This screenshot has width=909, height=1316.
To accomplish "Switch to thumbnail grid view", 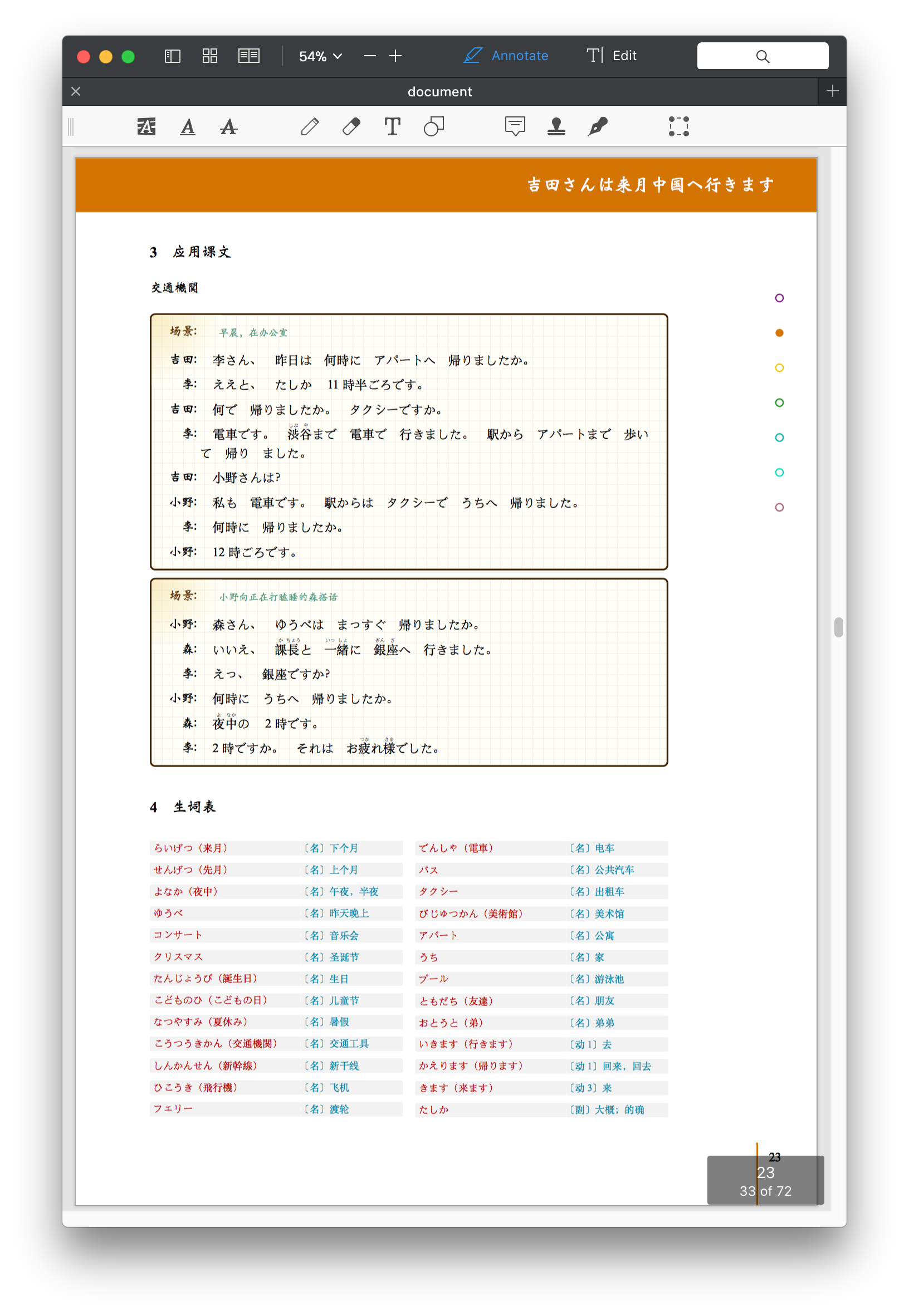I will (209, 56).
